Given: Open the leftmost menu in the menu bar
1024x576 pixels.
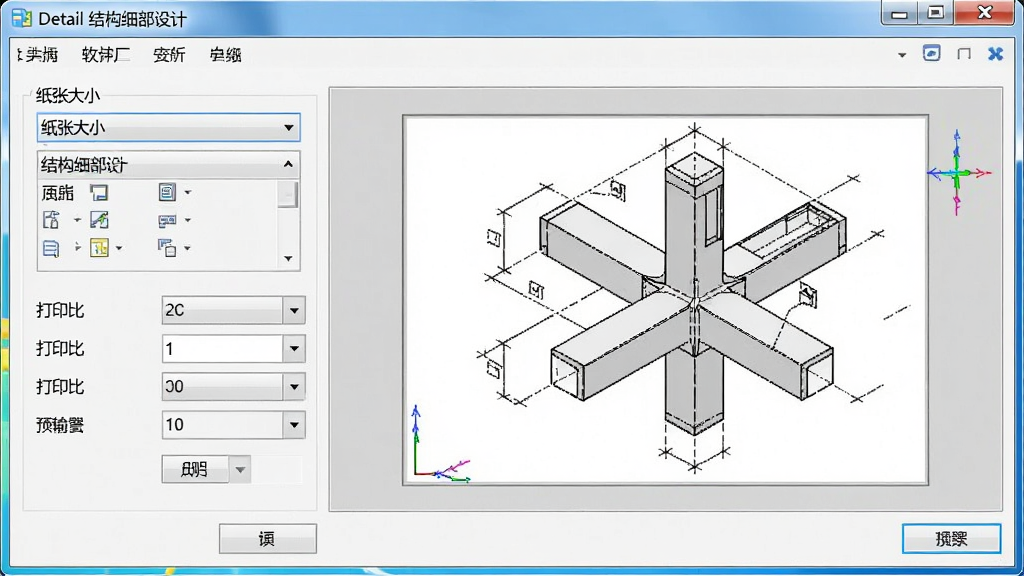Looking at the screenshot, I should 39,55.
